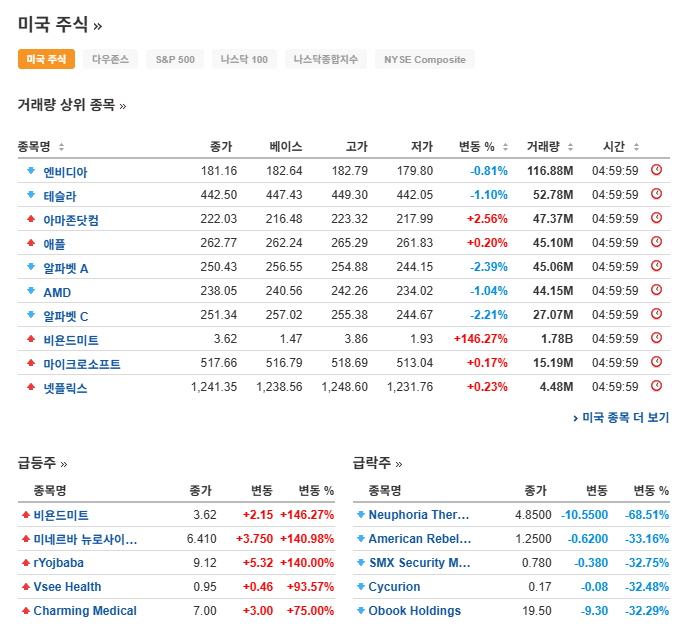Image resolution: width=682 pixels, height=638 pixels.
Task: Open Cycurion loser link
Action: click(394, 587)
